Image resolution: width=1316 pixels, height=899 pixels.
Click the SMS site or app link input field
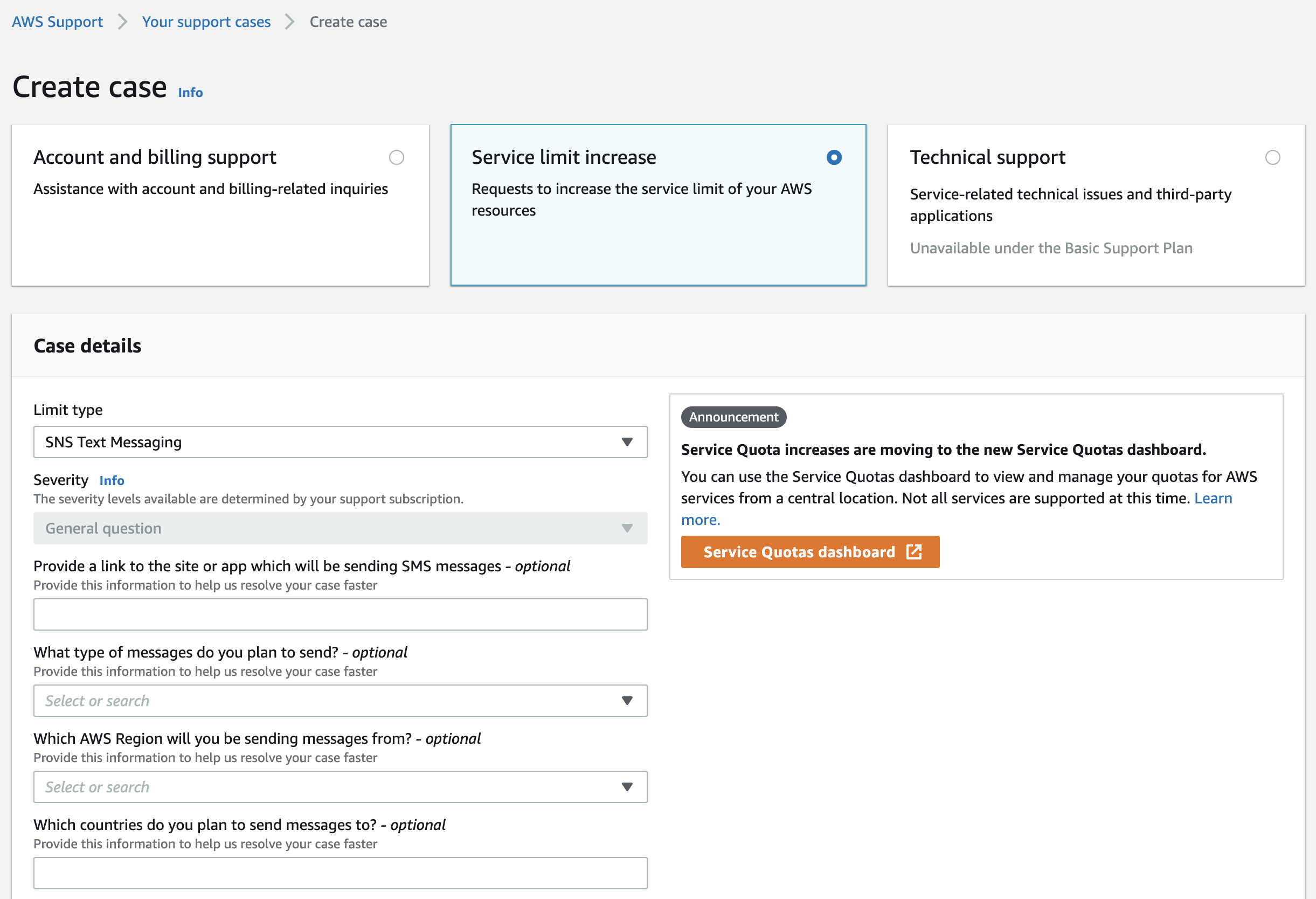pyautogui.click(x=340, y=614)
